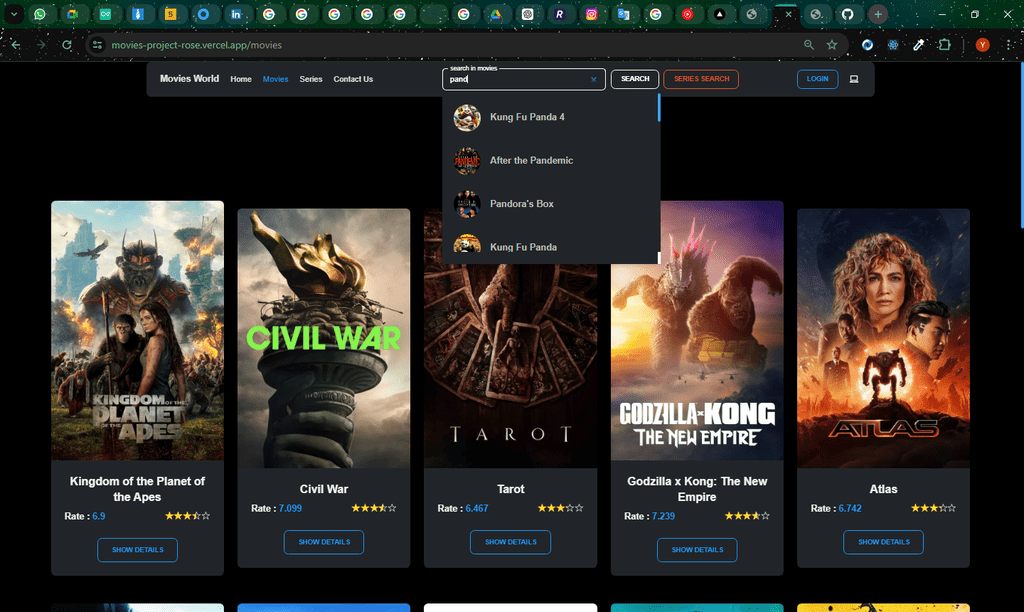Click the After the Pandemic avatar thumbnail
The image size is (1024, 612).
[467, 161]
